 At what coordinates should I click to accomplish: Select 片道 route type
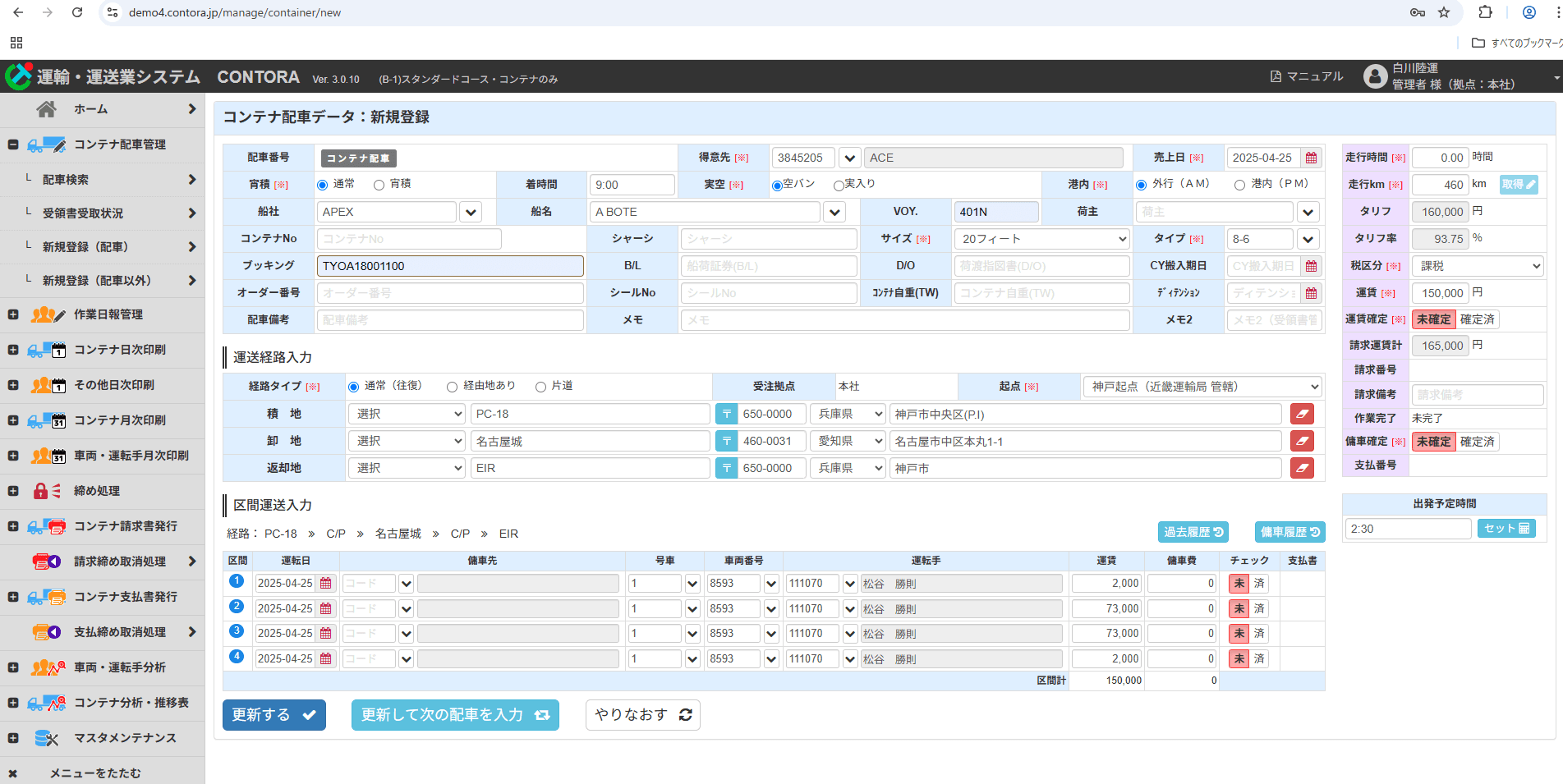click(540, 387)
